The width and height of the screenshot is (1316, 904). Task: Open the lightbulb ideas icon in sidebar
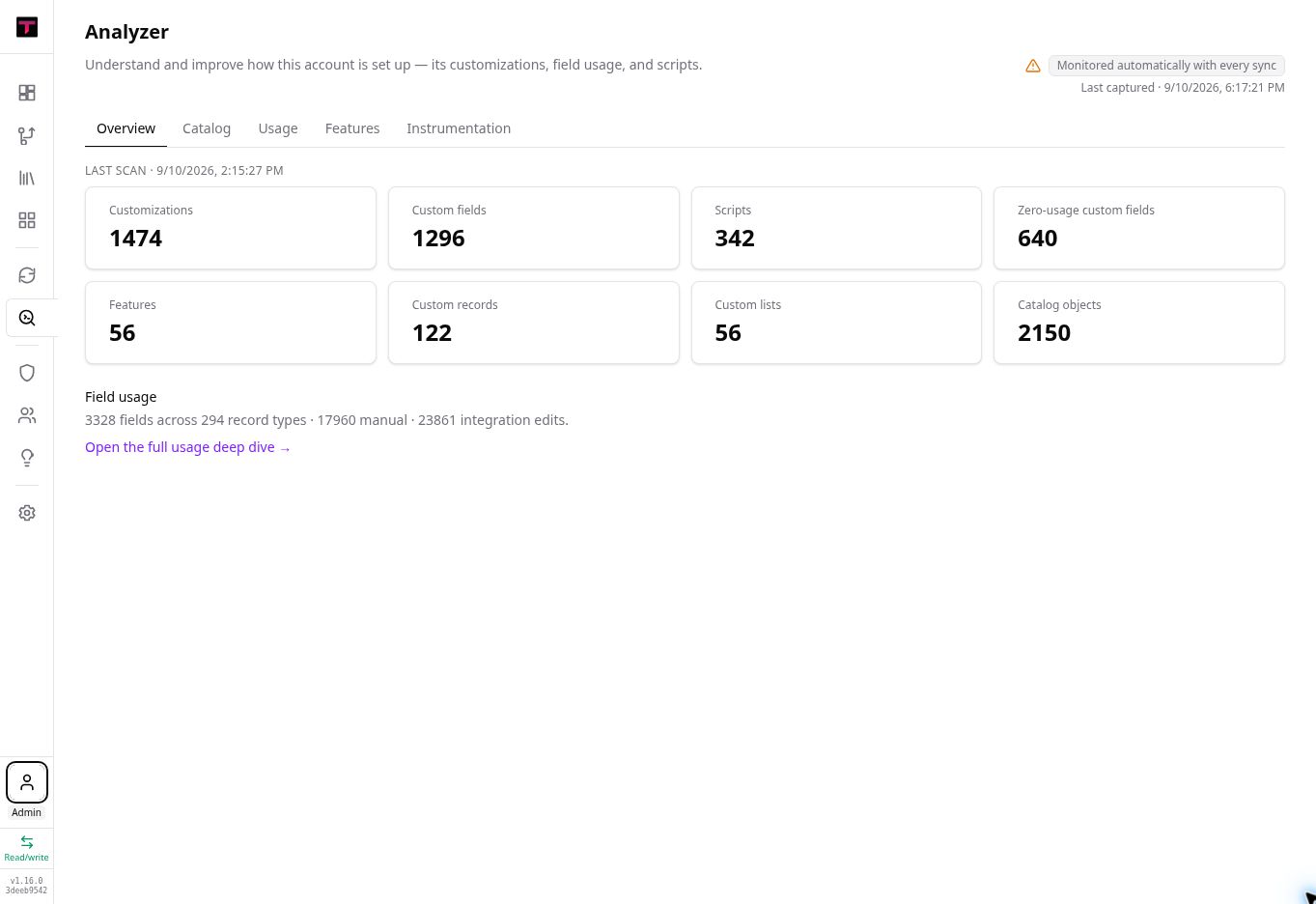(27, 458)
